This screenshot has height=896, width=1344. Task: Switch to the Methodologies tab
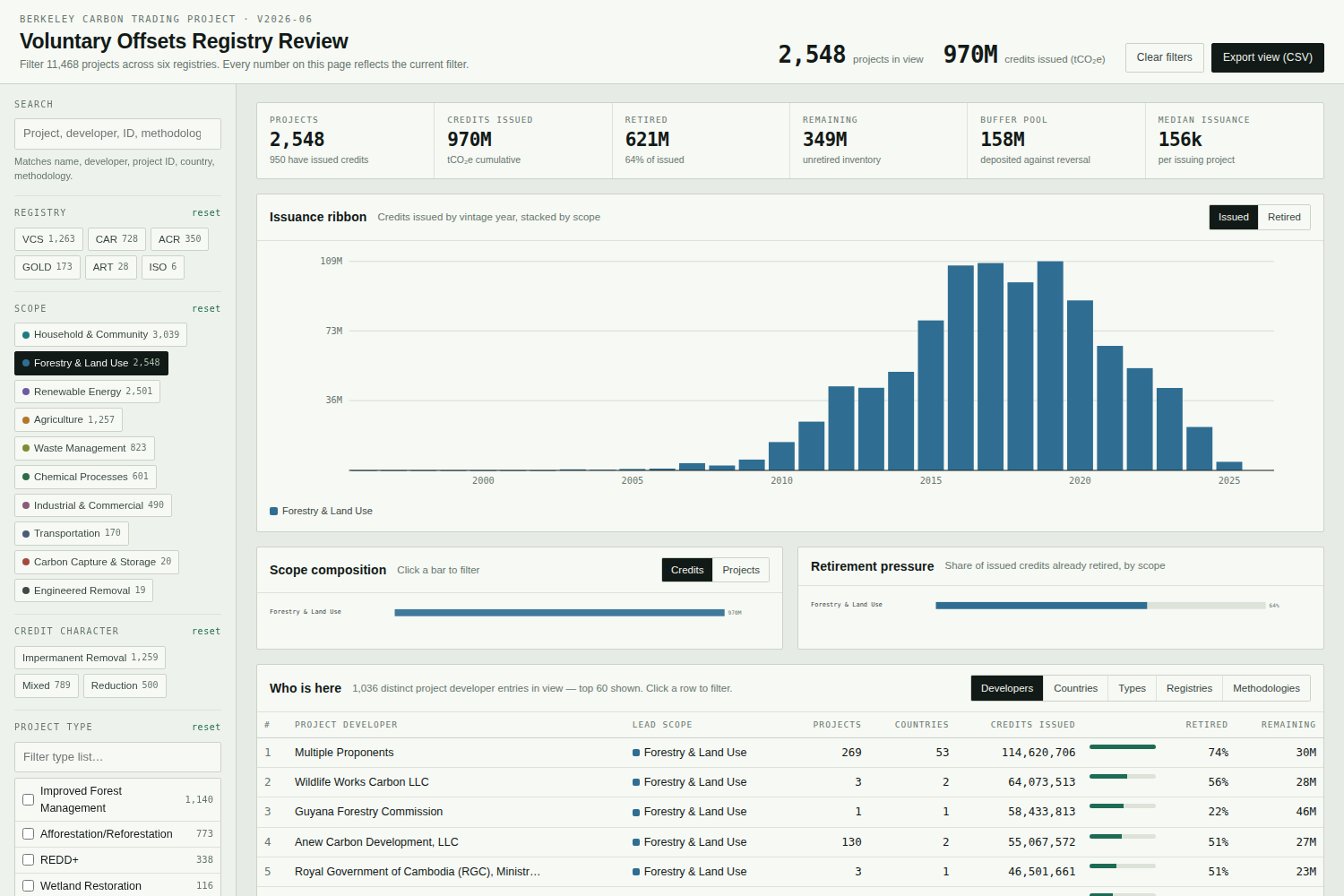[x=1266, y=688]
